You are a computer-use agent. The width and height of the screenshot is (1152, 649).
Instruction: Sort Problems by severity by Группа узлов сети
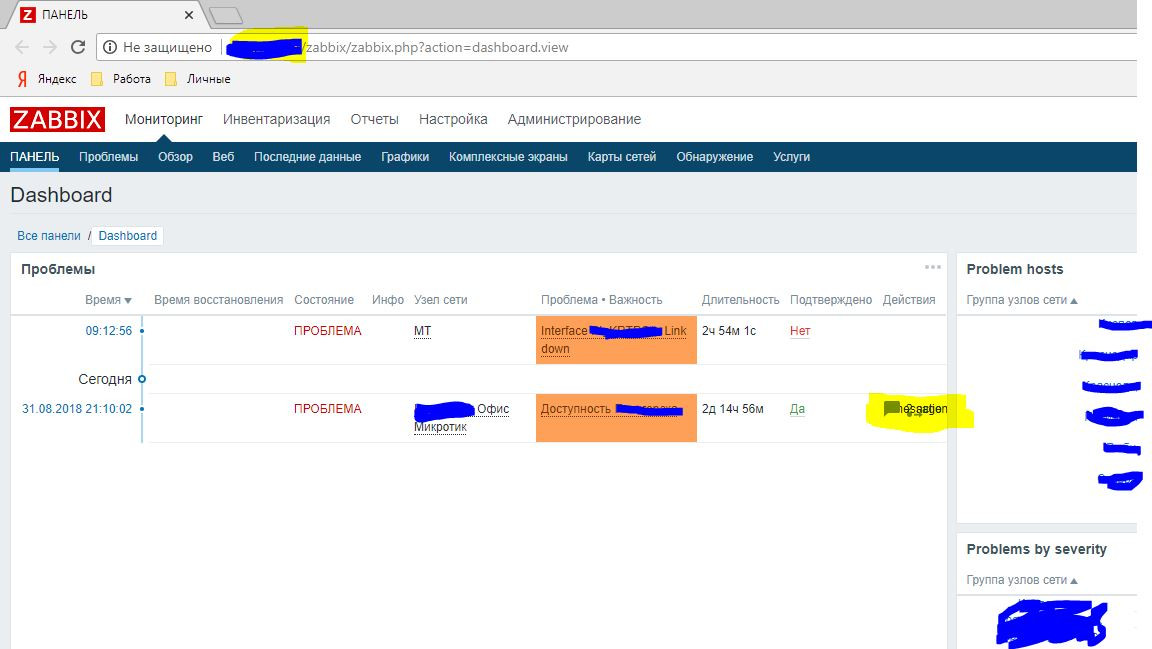tap(1022, 580)
